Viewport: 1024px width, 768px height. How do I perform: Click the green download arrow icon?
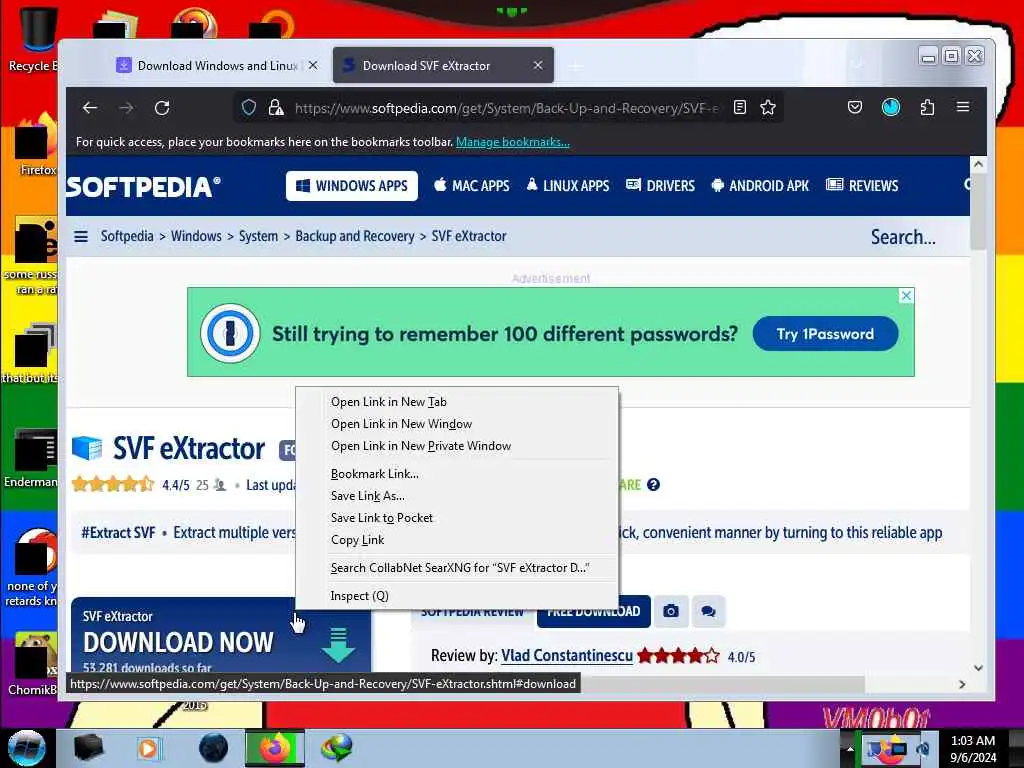pos(338,645)
